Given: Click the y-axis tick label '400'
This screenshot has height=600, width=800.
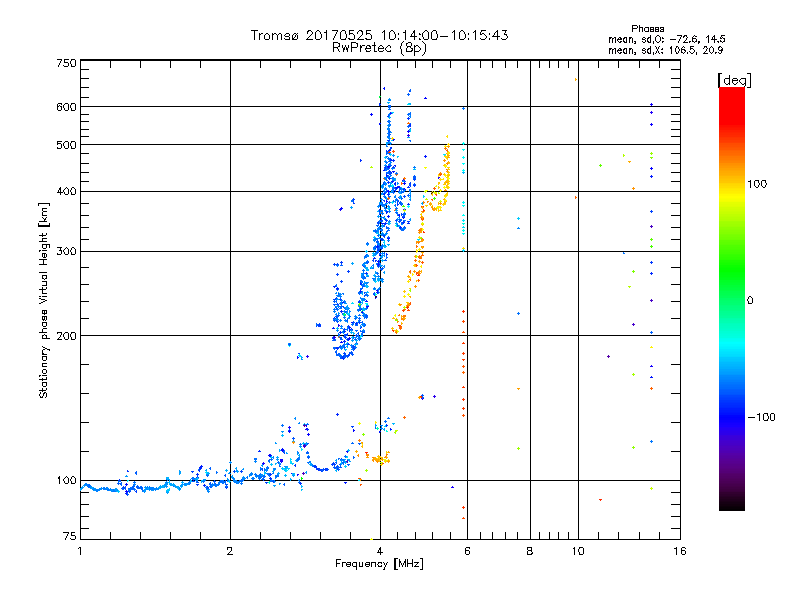Looking at the screenshot, I should click(x=66, y=192).
